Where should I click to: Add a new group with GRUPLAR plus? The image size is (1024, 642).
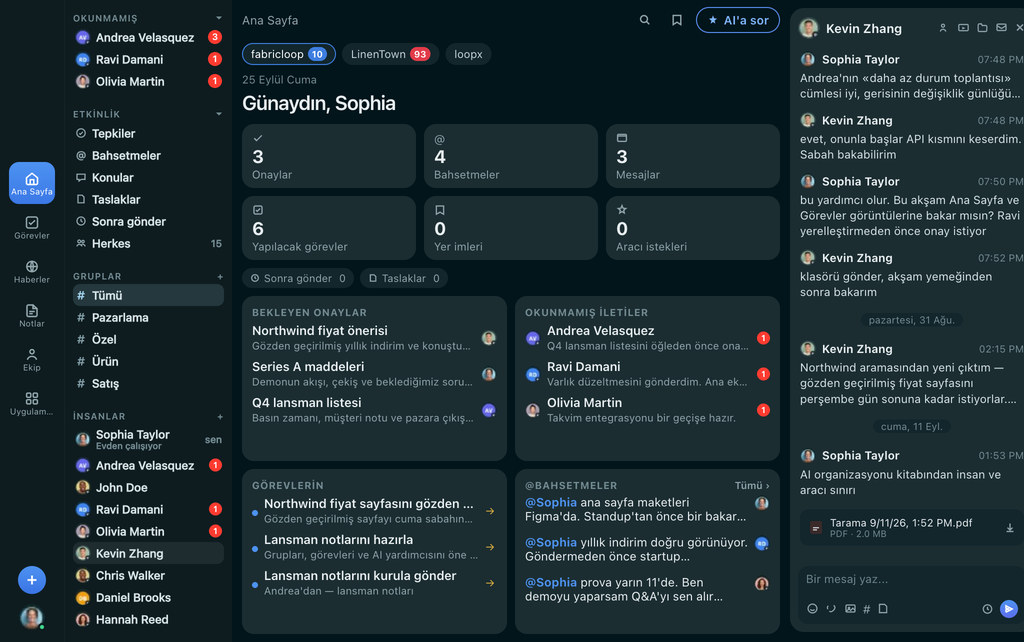coord(219,276)
